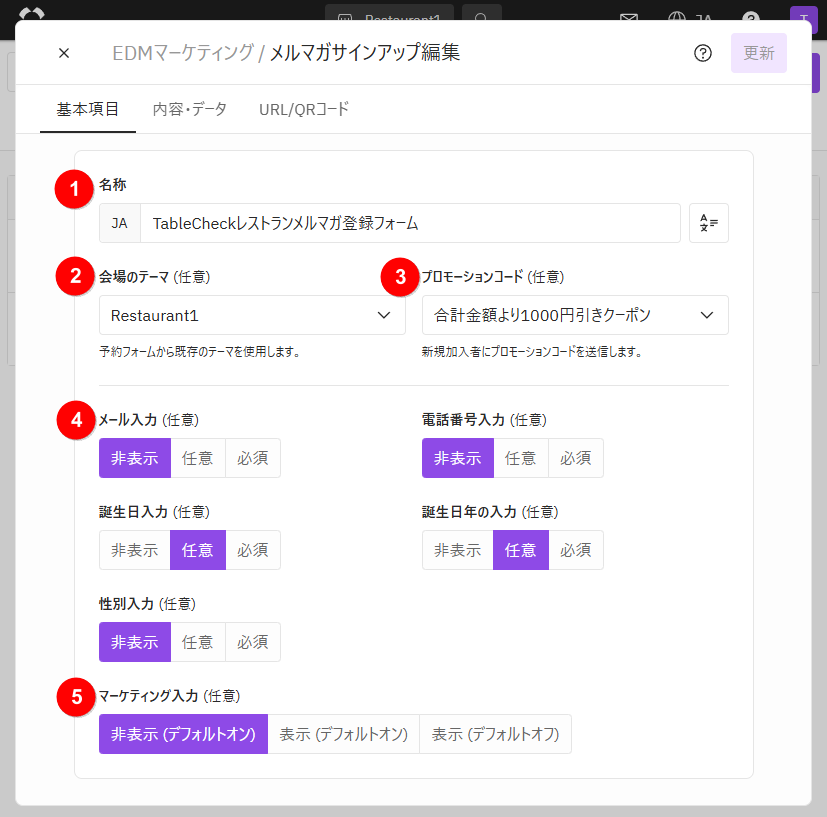Set 電話番号入力 to 任意
The image size is (827, 817).
click(x=521, y=458)
